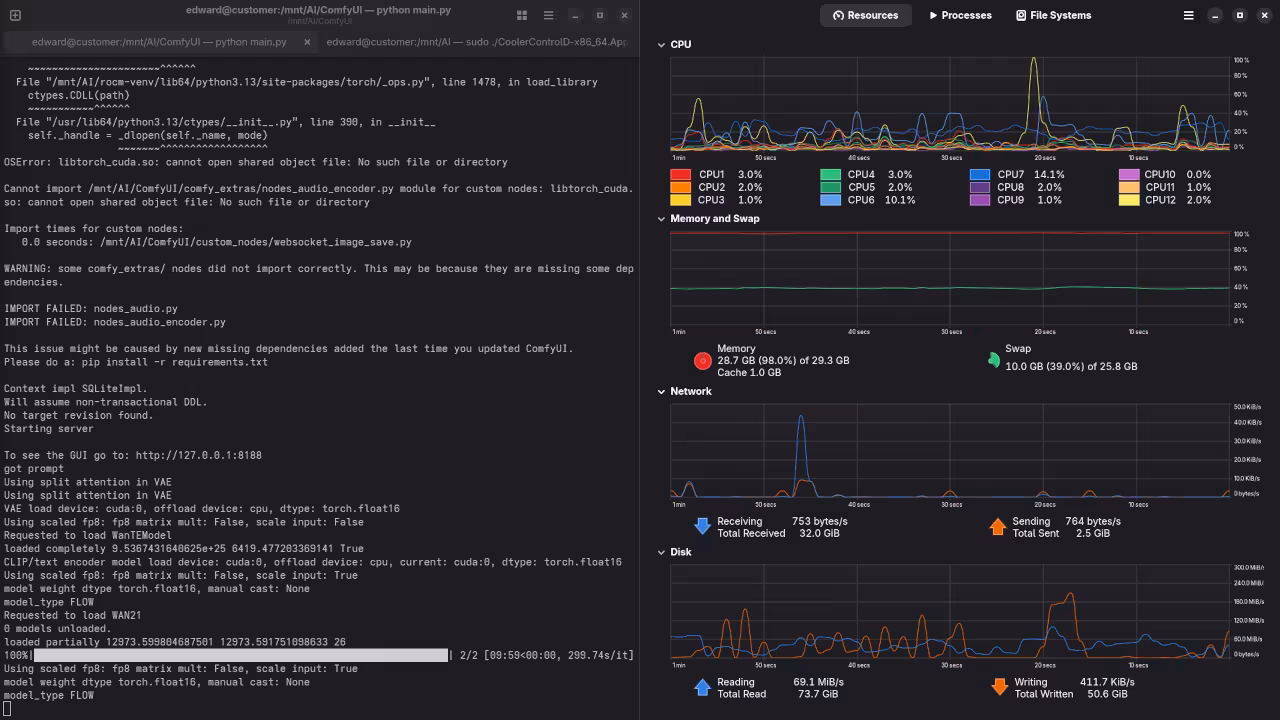The width and height of the screenshot is (1280, 720).
Task: Click the red Memory pie icon
Action: pos(702,360)
